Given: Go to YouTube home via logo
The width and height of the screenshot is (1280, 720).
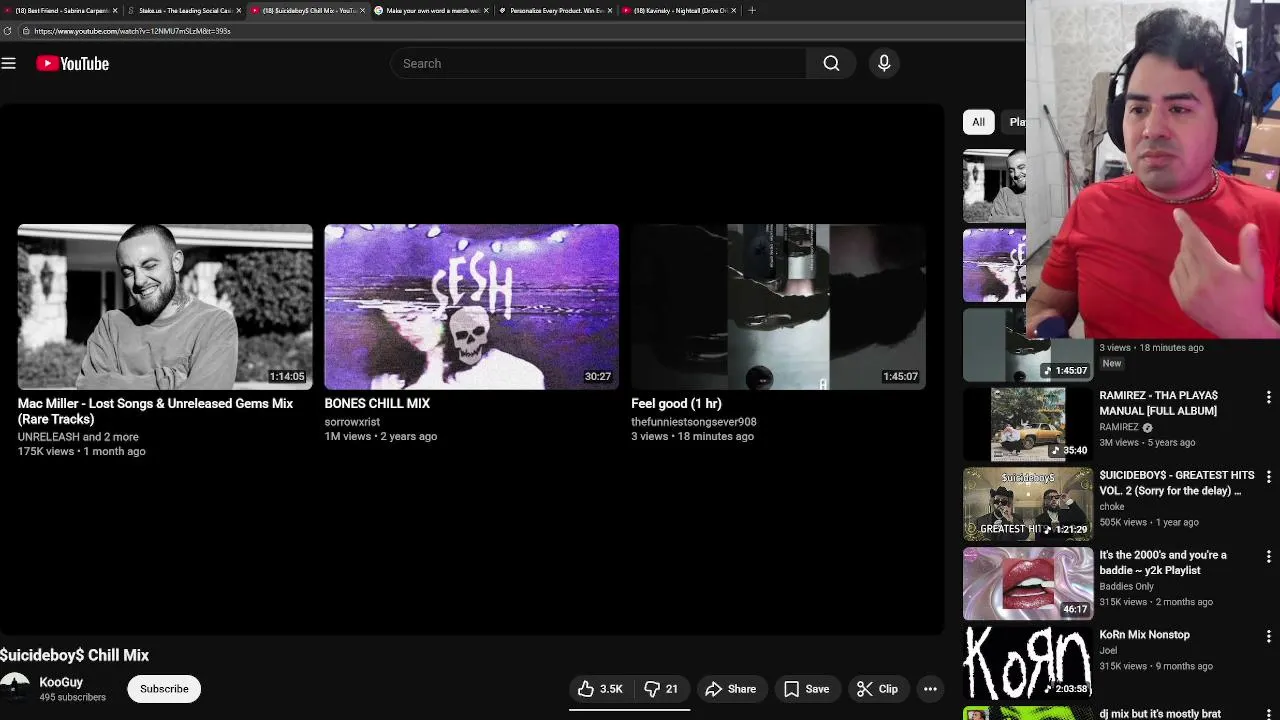Looking at the screenshot, I should coord(72,63).
